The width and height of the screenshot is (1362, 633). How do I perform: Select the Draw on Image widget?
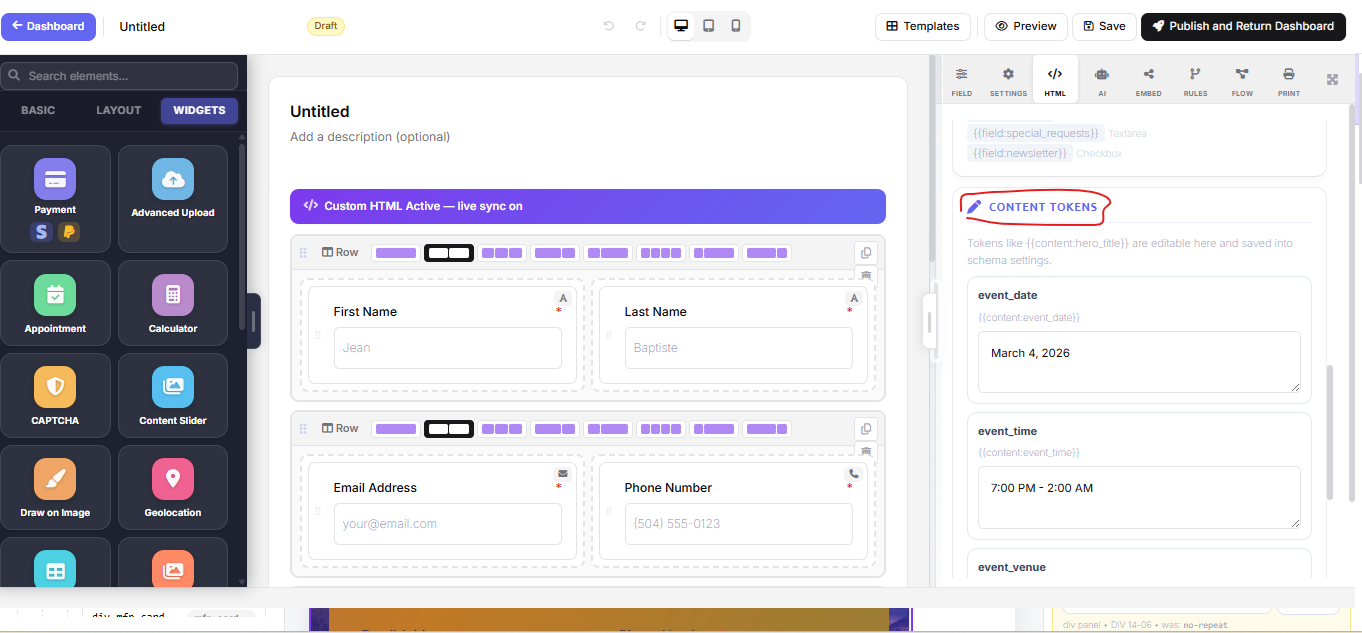click(55, 487)
